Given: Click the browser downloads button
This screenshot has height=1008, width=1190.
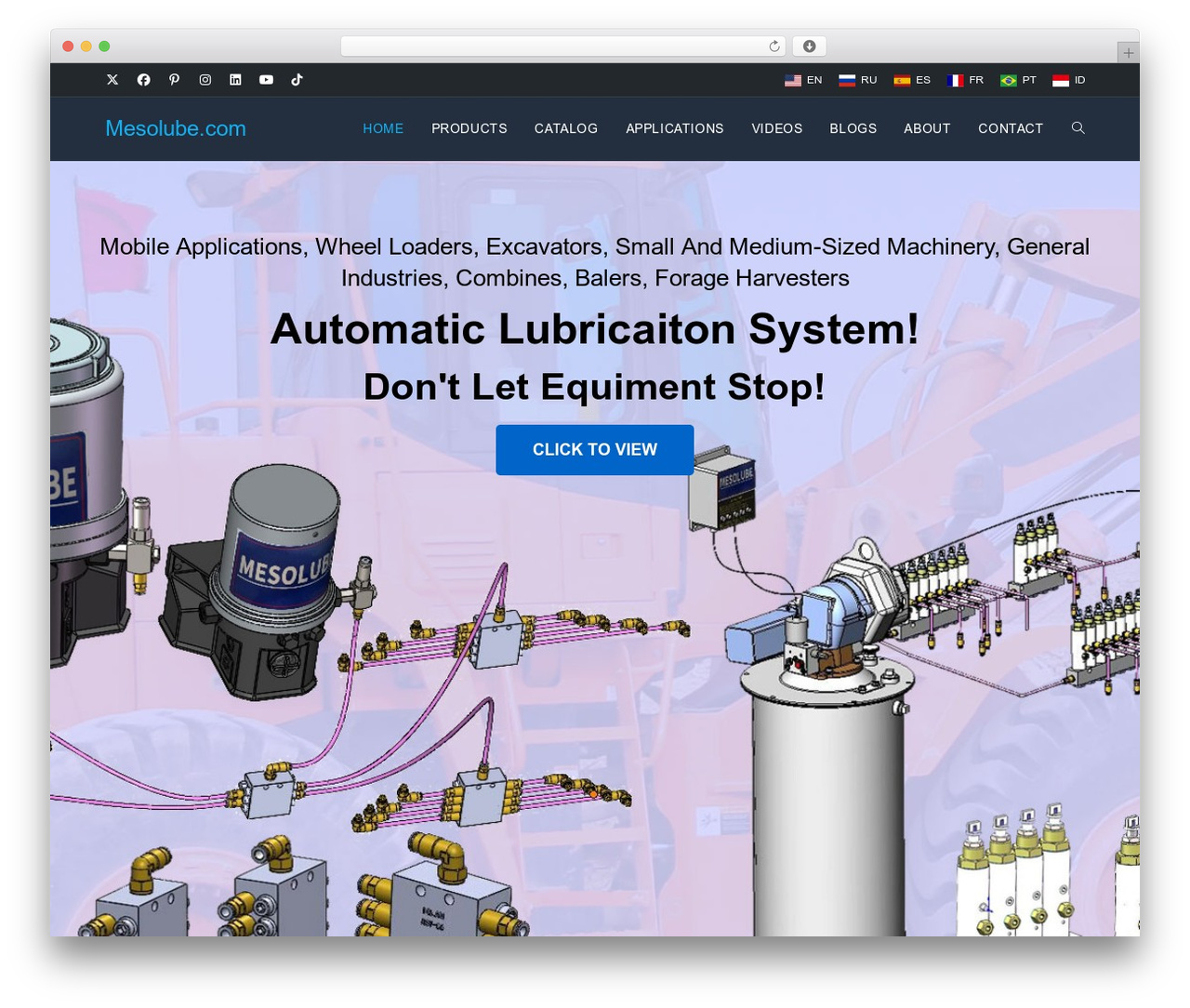Looking at the screenshot, I should pyautogui.click(x=809, y=46).
